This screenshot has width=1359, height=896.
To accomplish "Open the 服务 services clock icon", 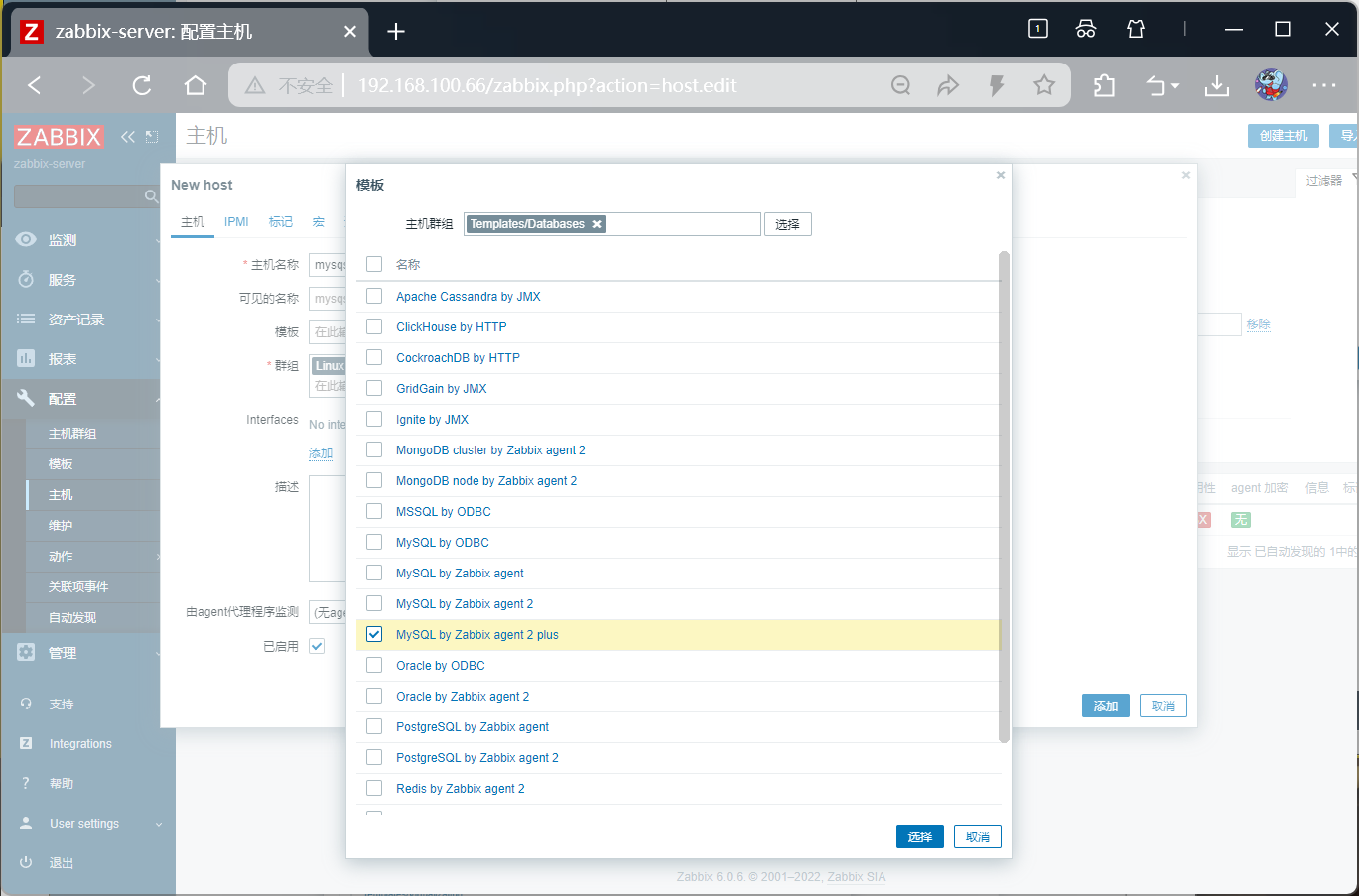I will (26, 279).
